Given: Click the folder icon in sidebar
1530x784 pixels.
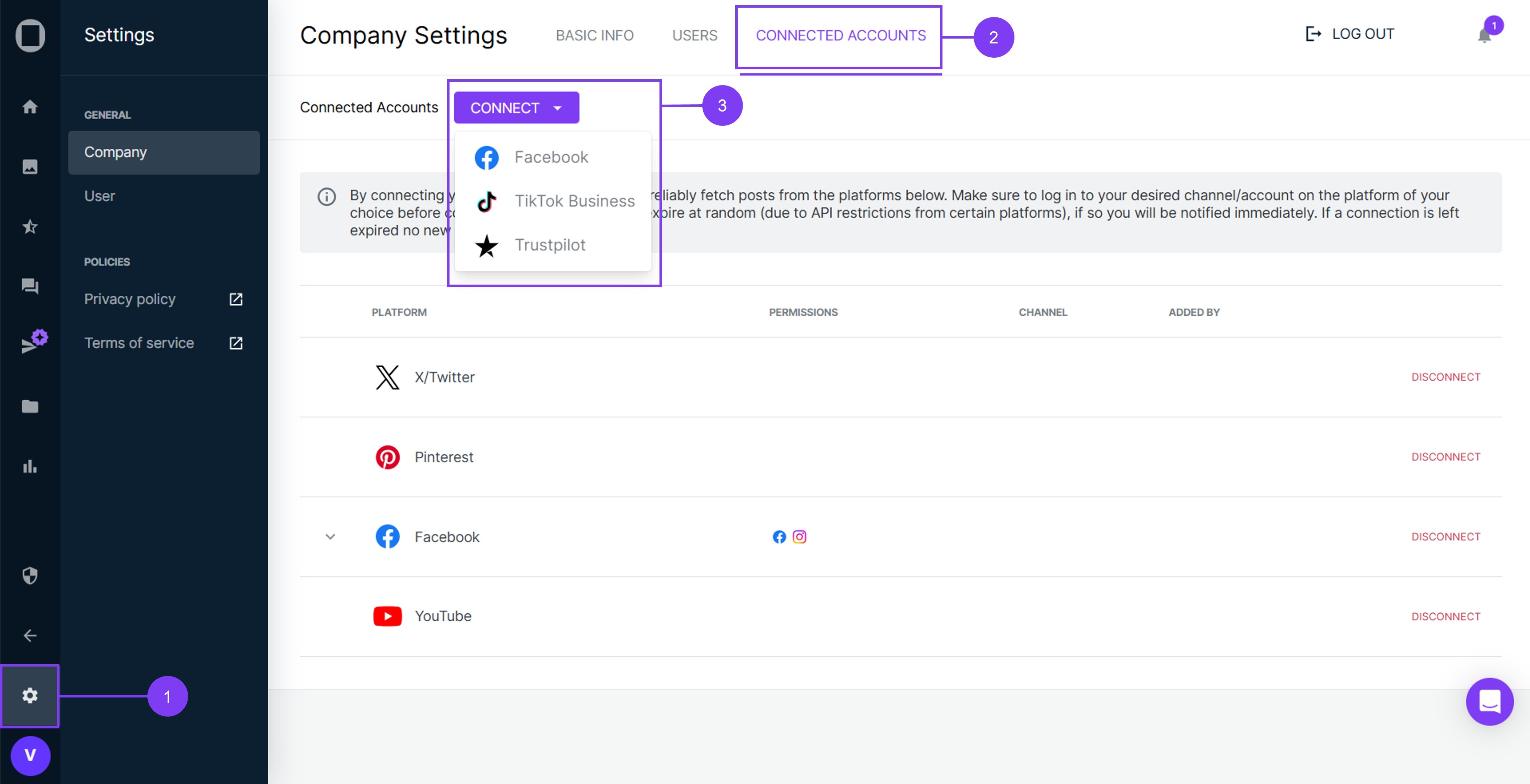Looking at the screenshot, I should [30, 406].
